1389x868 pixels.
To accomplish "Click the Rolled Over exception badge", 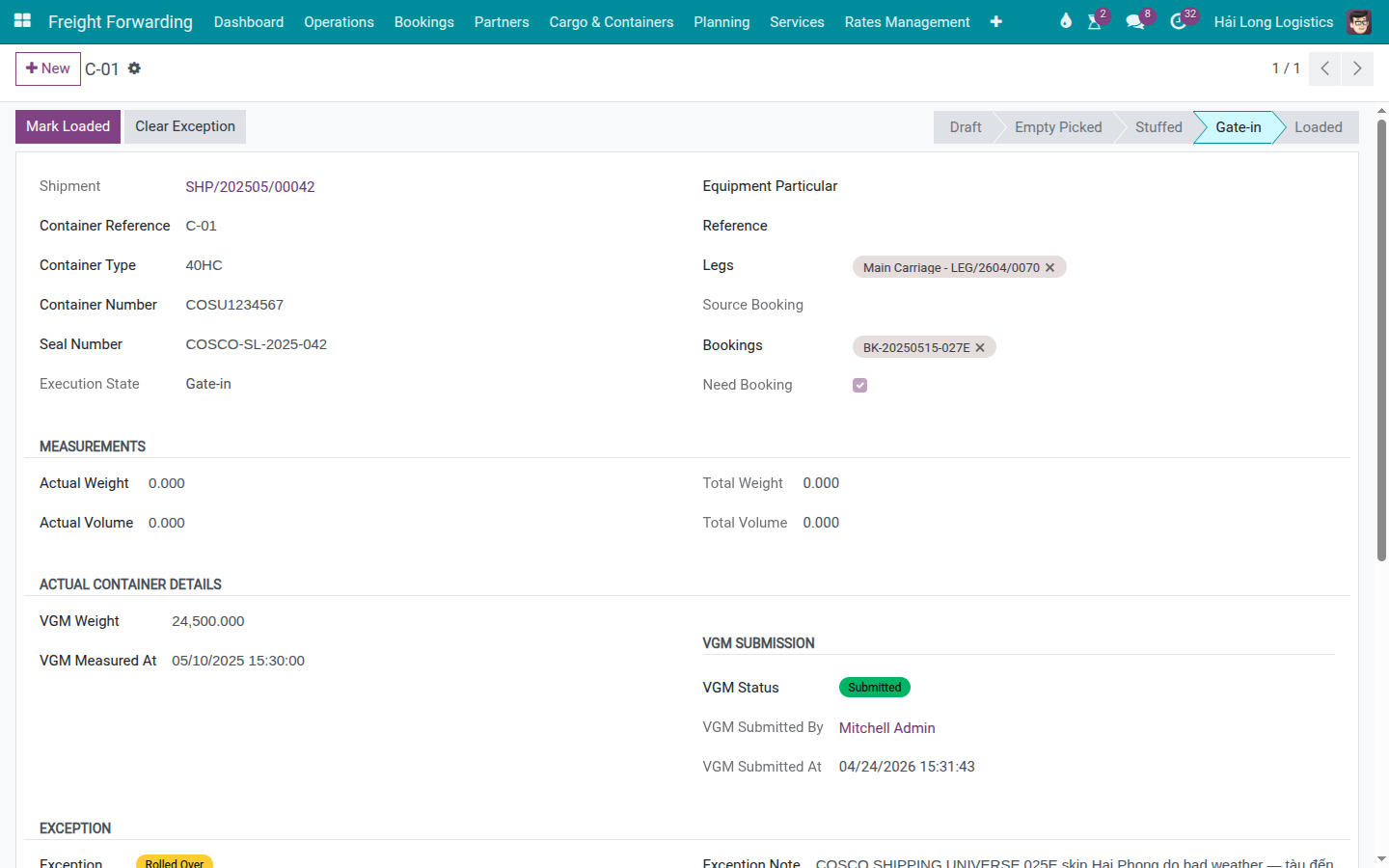I will (175, 861).
